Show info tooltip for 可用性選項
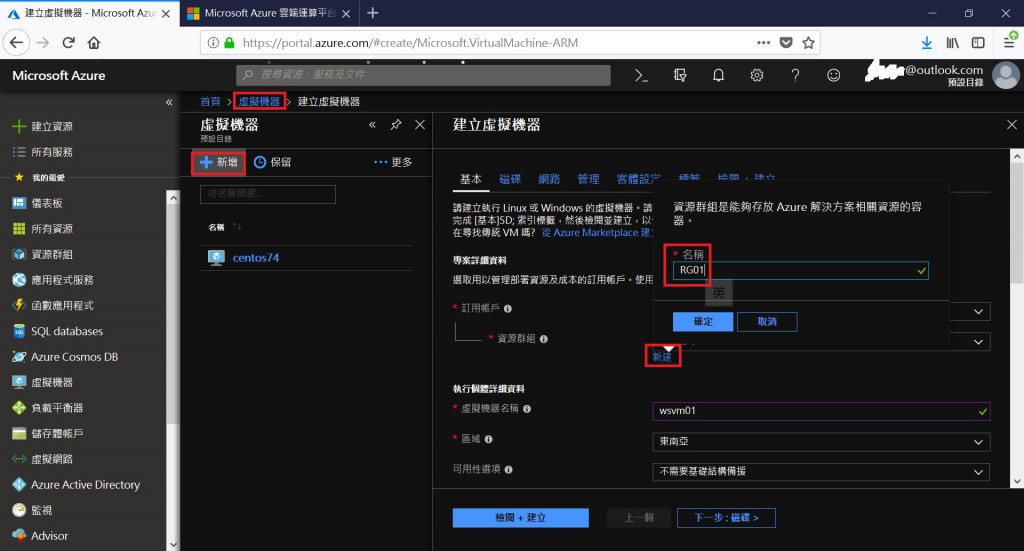This screenshot has width=1024, height=551. (509, 469)
